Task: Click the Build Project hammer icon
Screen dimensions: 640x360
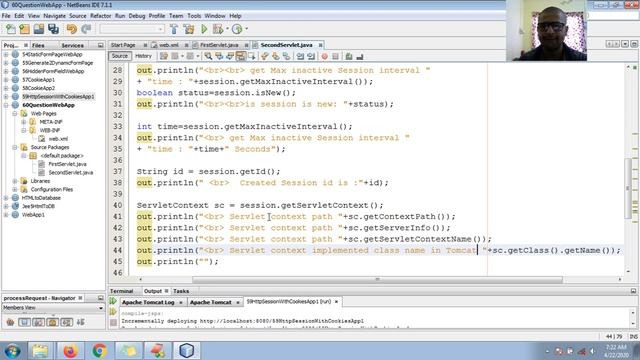Action: click(x=174, y=29)
